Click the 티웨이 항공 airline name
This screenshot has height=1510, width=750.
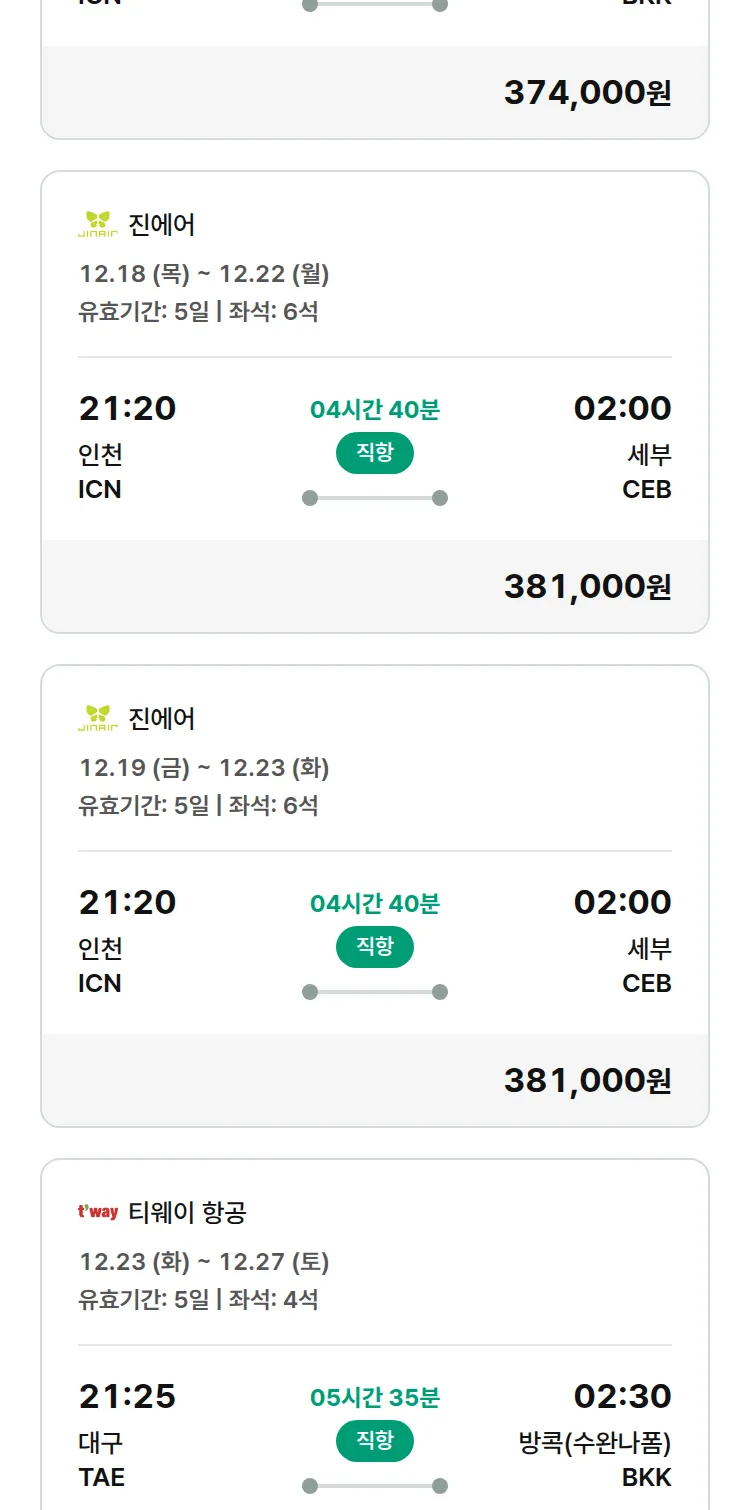[x=187, y=1212]
